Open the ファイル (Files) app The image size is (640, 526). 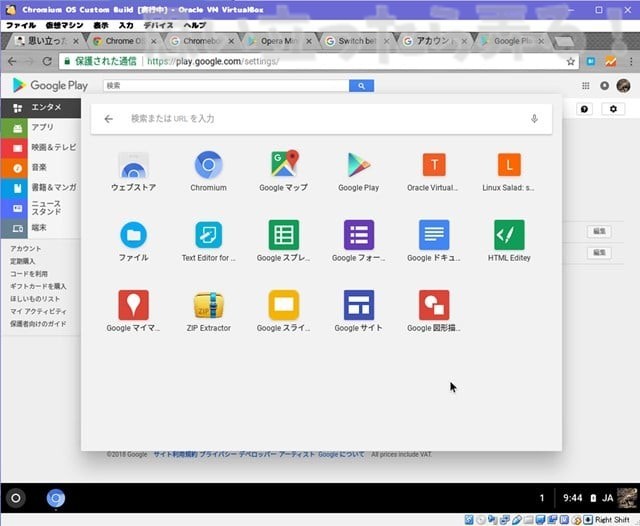coord(133,242)
